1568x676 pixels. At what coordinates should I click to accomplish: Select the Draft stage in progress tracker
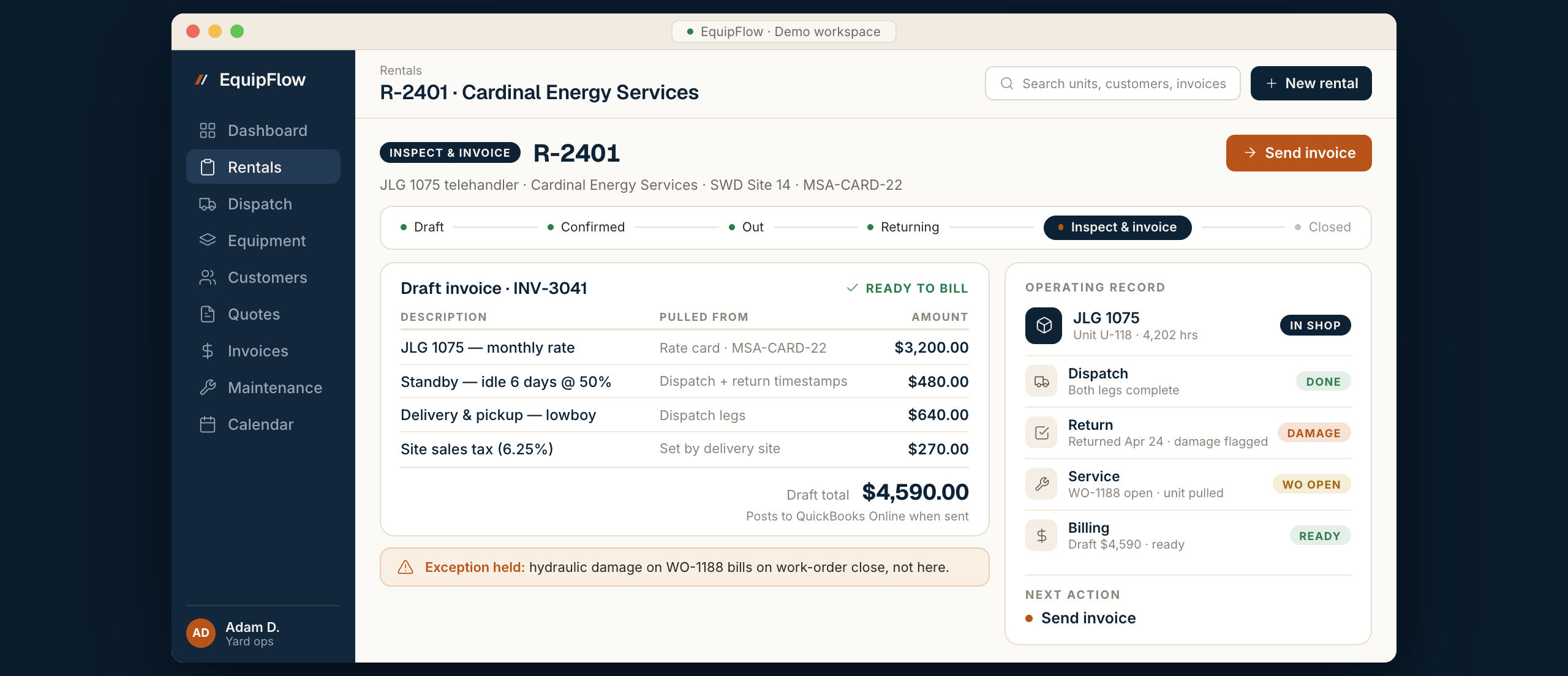[422, 227]
